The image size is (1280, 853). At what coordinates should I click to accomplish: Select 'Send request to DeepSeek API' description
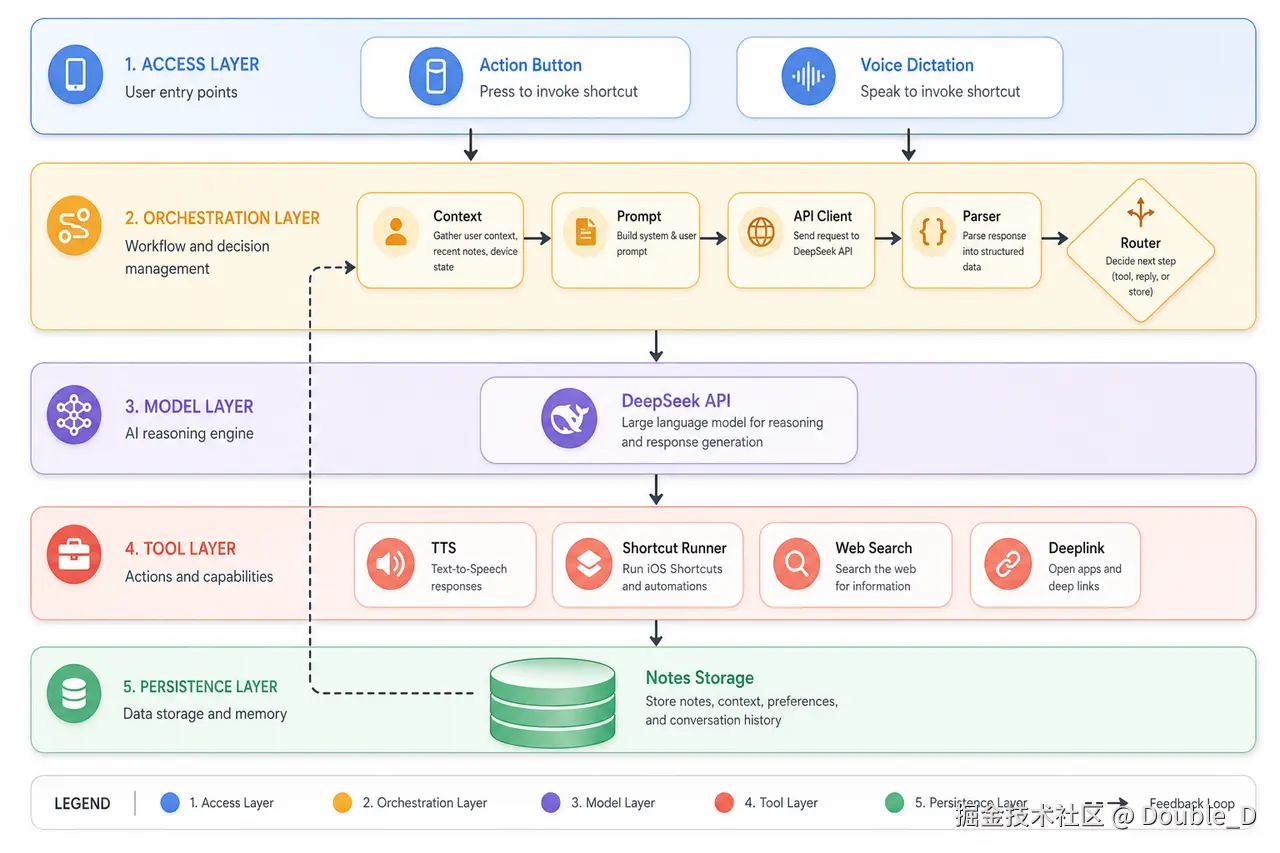coord(826,244)
